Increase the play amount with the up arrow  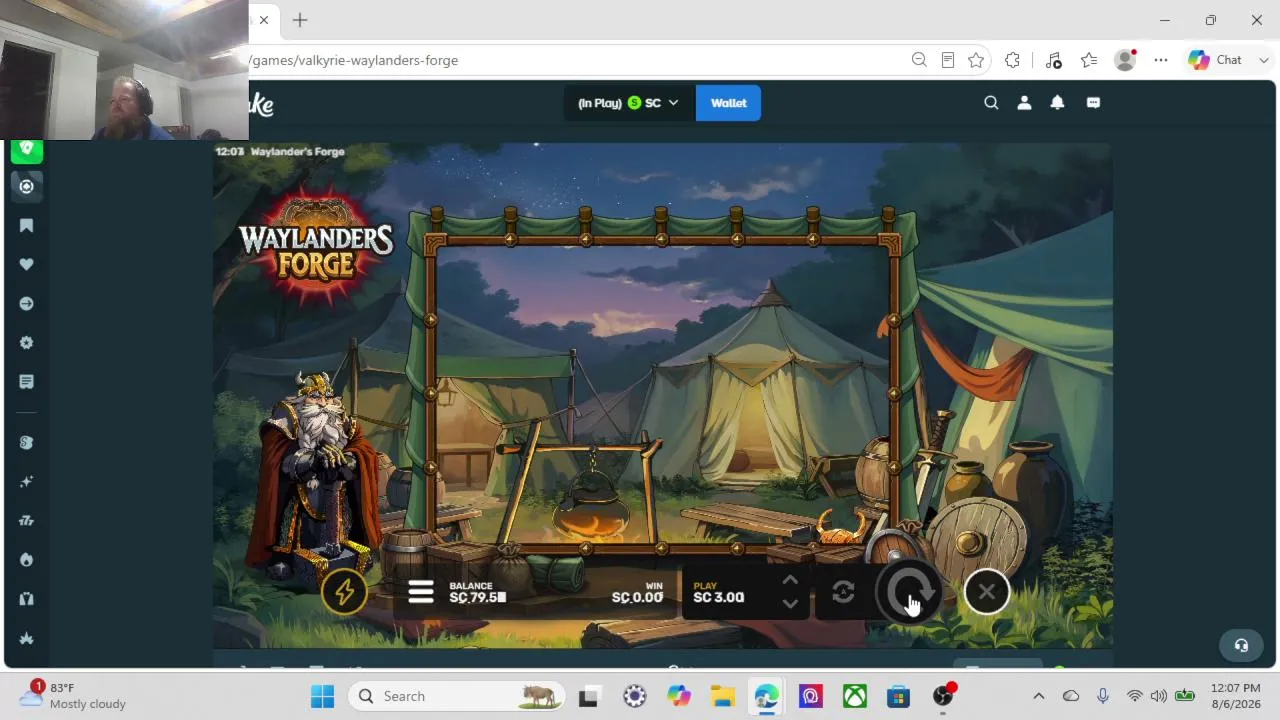pos(790,580)
